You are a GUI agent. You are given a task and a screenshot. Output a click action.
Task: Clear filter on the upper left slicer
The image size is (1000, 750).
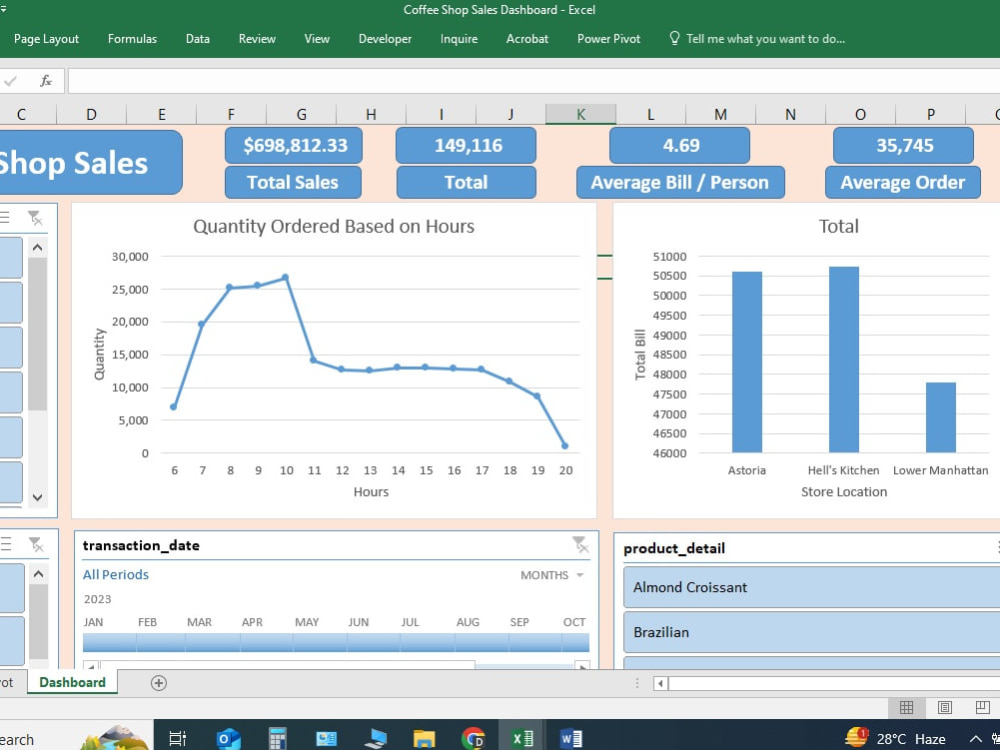tap(36, 219)
